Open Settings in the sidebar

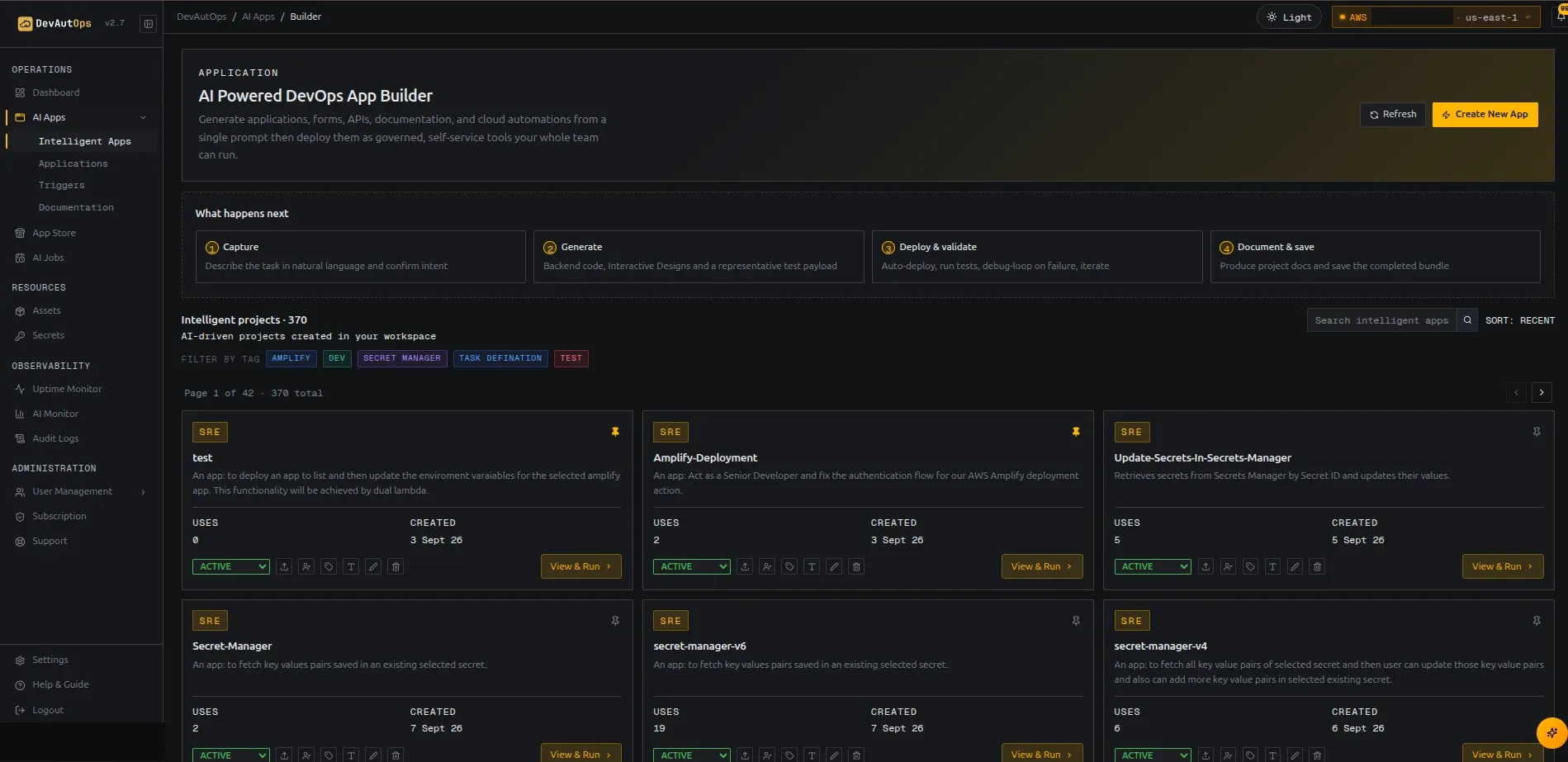coord(50,660)
